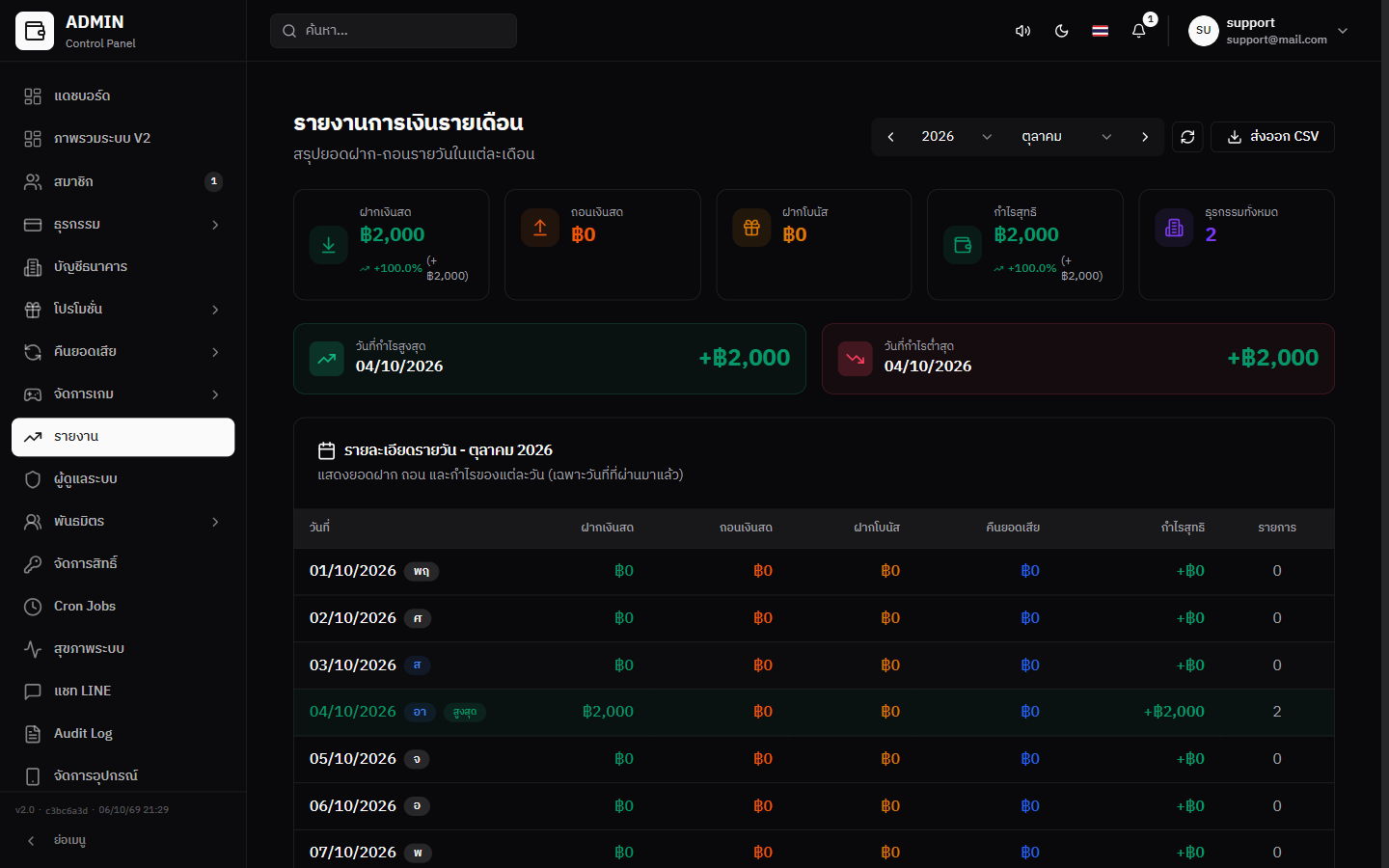1389x868 pixels.
Task: Open the support user account menu
Action: pyautogui.click(x=1269, y=31)
